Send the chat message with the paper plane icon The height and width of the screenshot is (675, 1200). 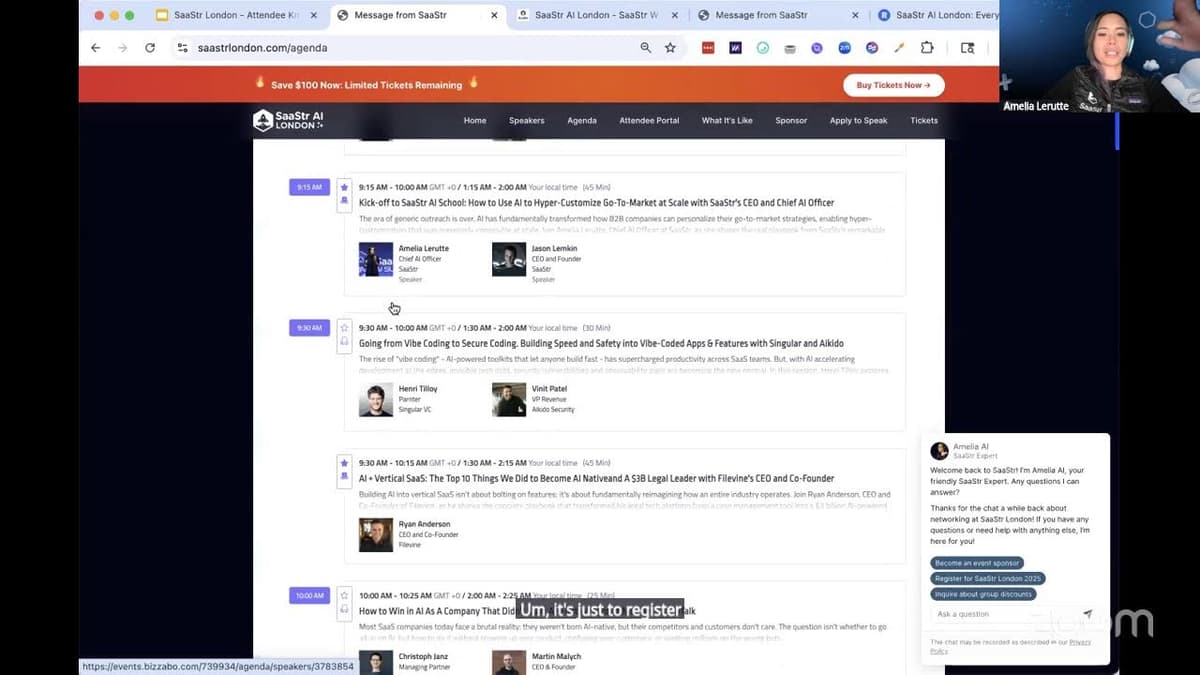point(1087,614)
